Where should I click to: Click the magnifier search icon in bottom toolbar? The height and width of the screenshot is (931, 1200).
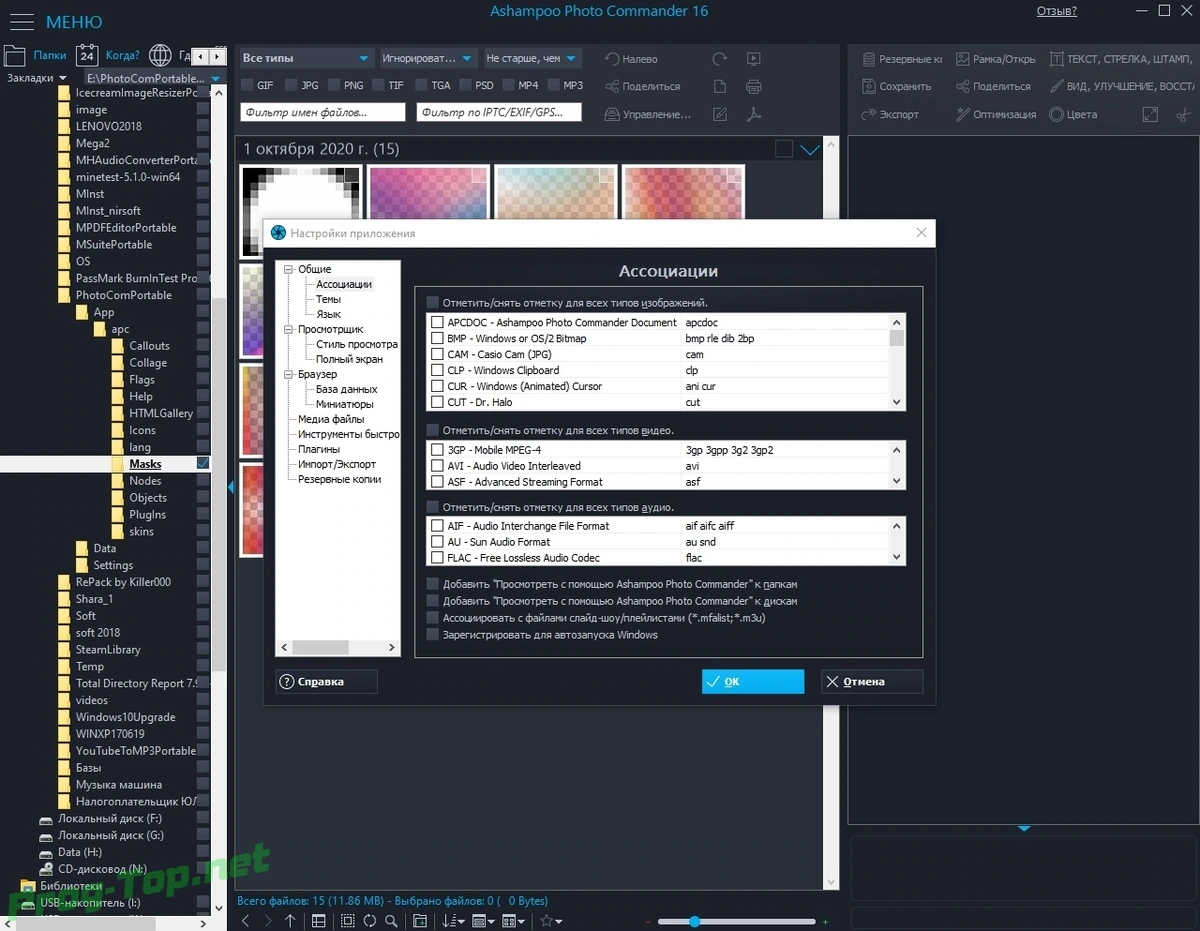click(x=391, y=921)
